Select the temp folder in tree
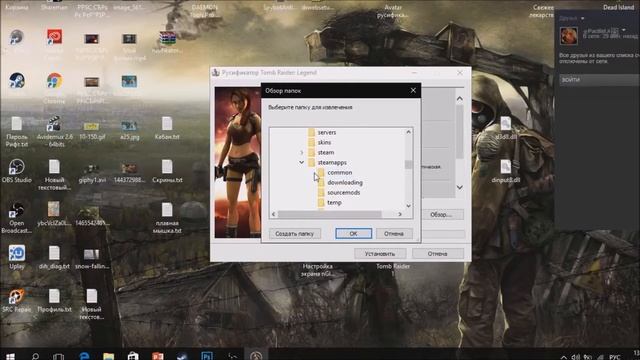Viewport: 640px width, 360px height. [x=329, y=202]
